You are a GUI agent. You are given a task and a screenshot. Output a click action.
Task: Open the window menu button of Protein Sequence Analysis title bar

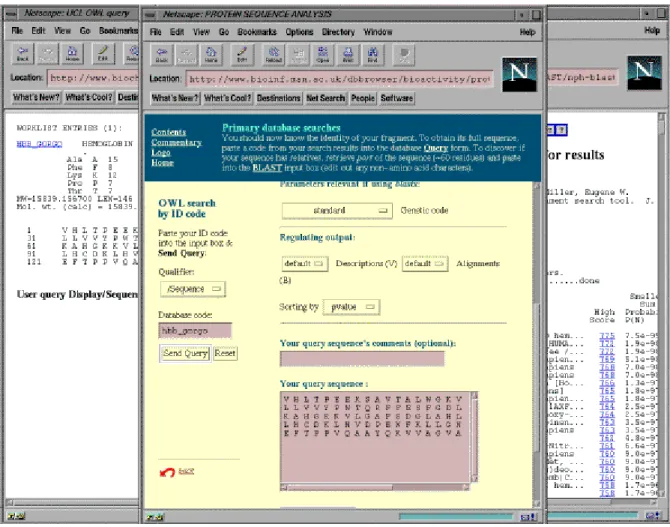coord(150,15)
